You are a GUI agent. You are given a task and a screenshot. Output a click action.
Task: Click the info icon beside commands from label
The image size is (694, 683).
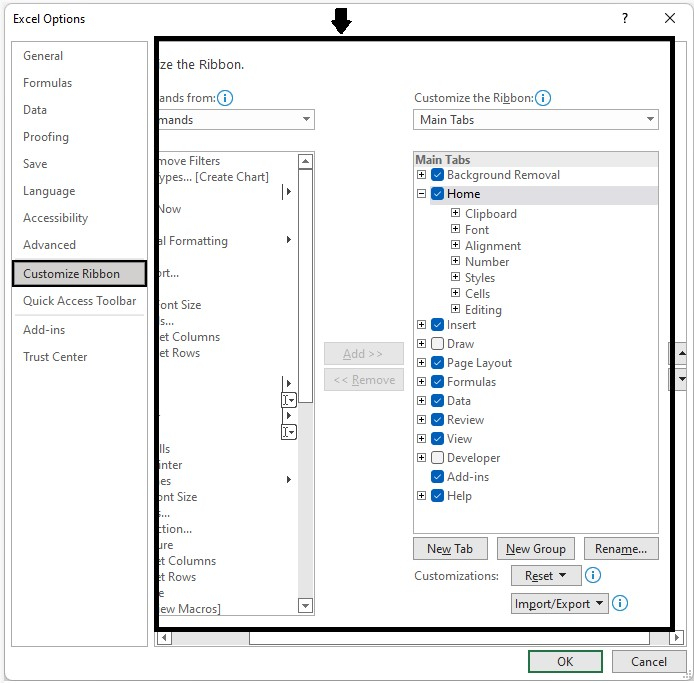225,98
